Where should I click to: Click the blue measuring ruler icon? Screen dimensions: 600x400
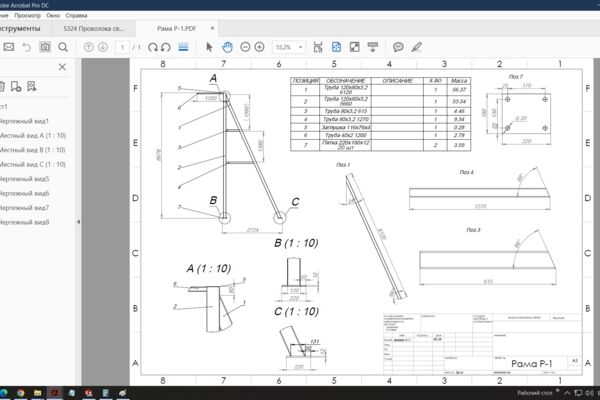click(x=183, y=47)
